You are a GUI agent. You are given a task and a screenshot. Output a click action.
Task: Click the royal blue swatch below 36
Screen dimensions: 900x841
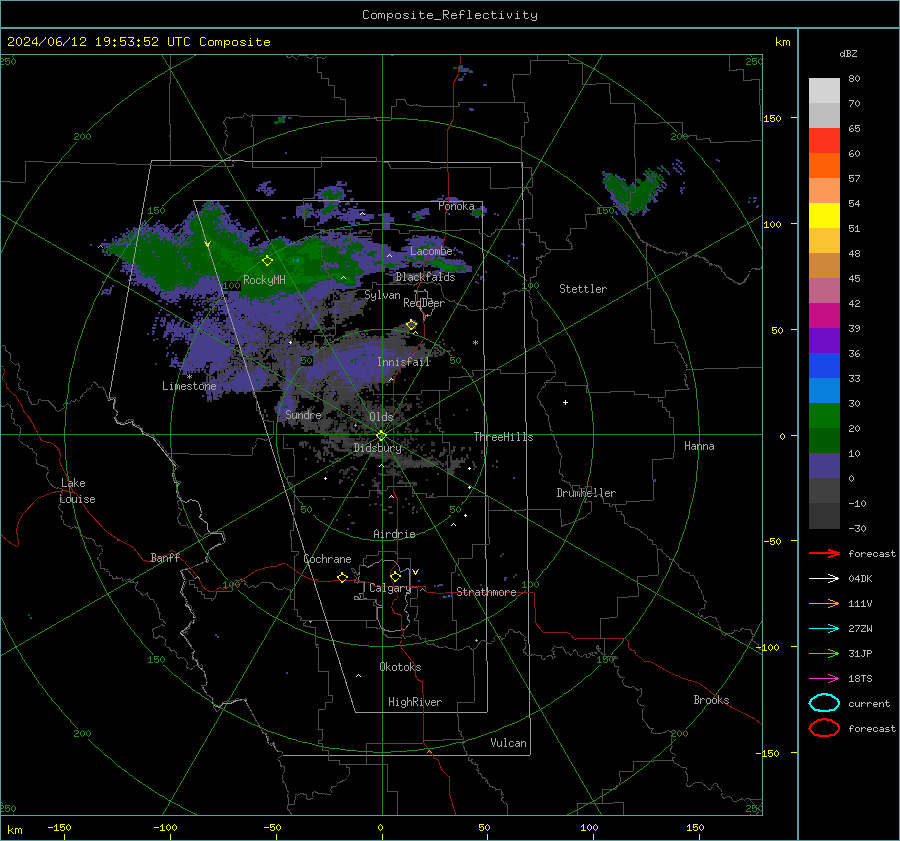pos(824,366)
